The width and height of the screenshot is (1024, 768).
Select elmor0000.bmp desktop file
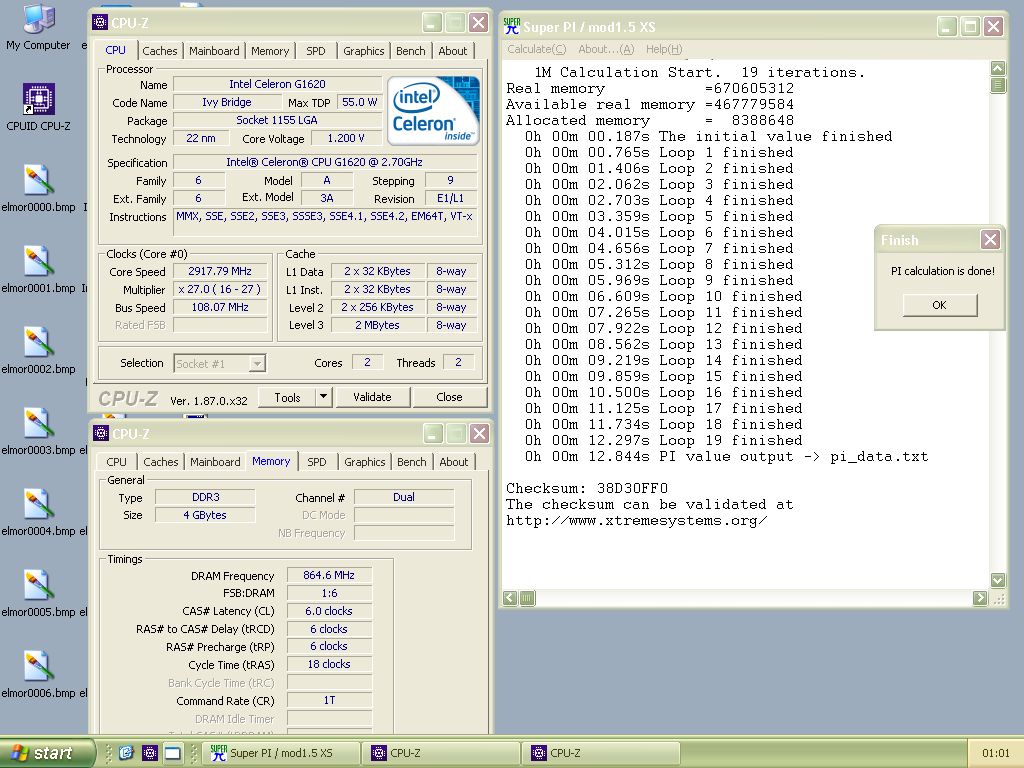coord(38,189)
